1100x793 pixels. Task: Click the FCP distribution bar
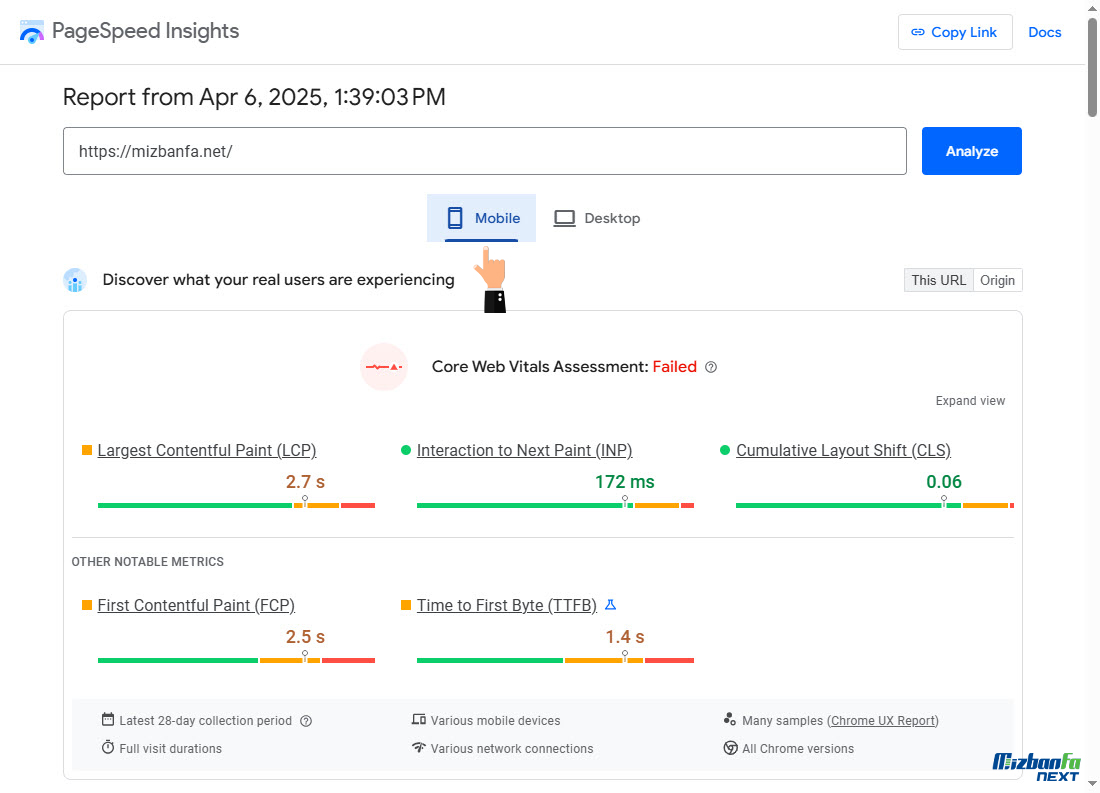(x=236, y=660)
